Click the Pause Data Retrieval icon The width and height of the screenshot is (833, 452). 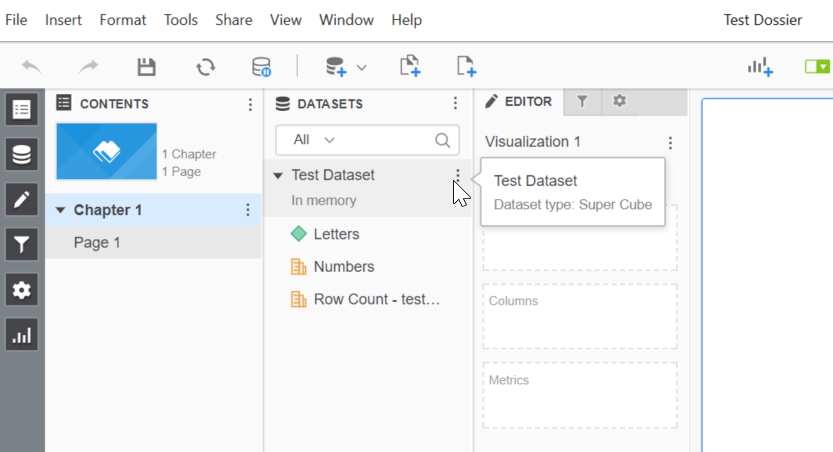click(x=261, y=67)
